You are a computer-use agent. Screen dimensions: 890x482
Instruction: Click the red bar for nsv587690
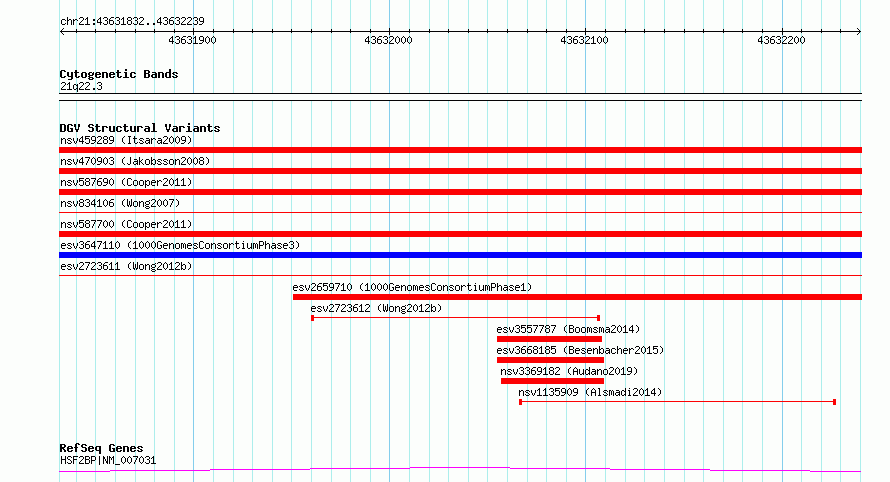pyautogui.click(x=460, y=192)
